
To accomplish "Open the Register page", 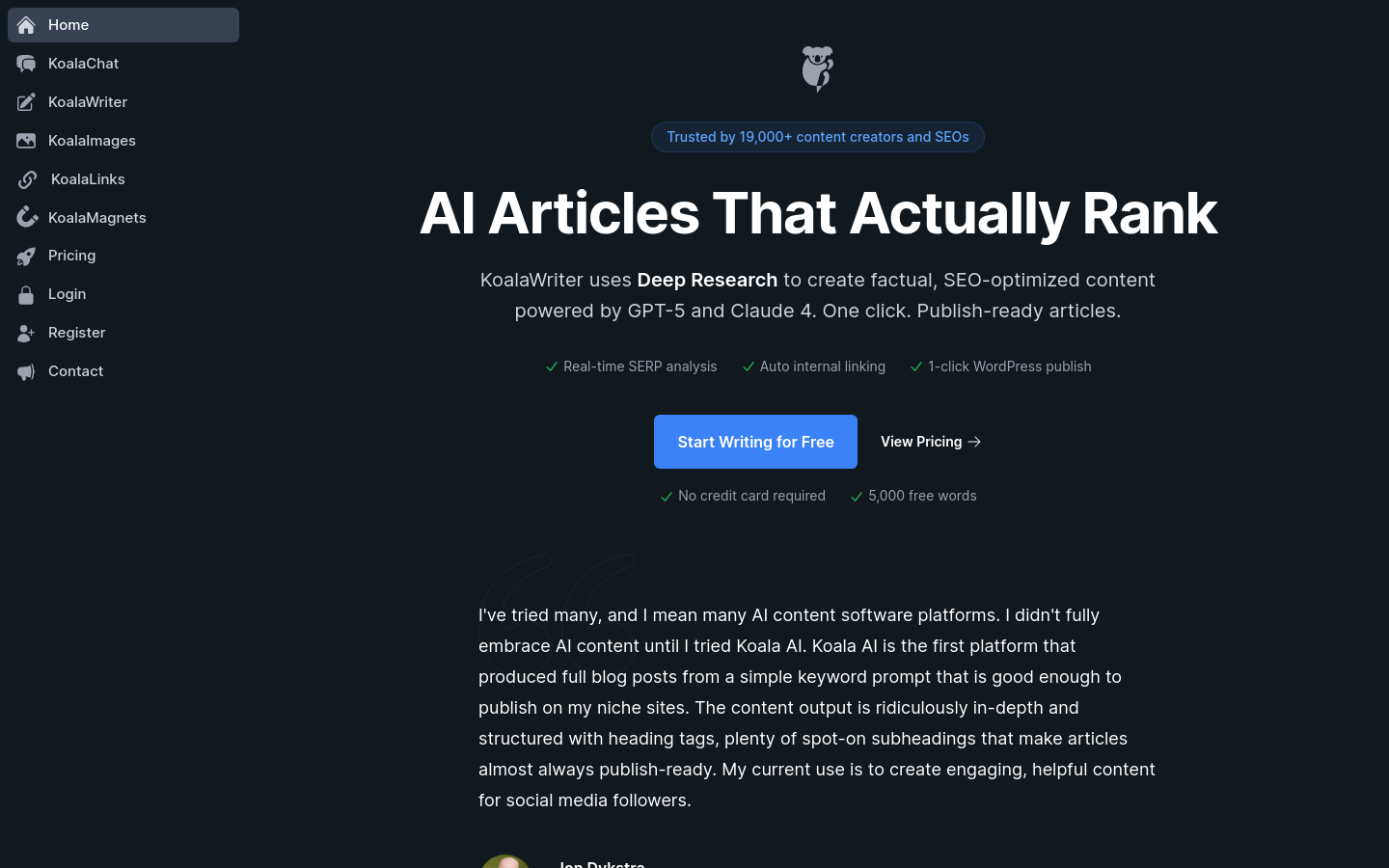I will coord(123,333).
